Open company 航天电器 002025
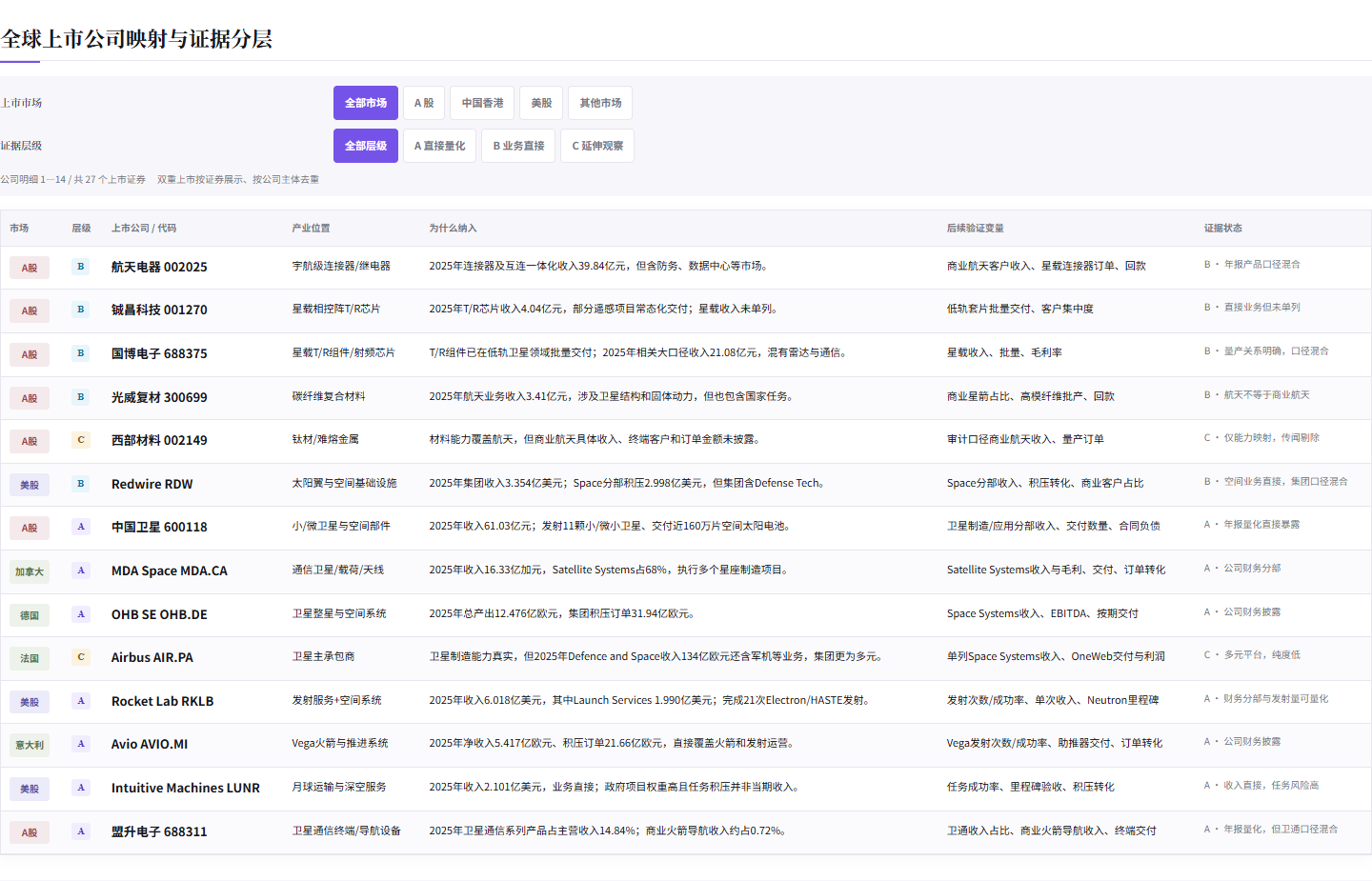 coord(159,267)
